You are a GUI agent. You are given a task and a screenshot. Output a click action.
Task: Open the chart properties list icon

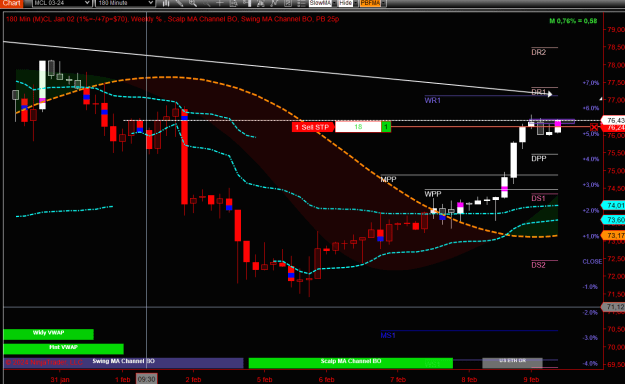301,3
